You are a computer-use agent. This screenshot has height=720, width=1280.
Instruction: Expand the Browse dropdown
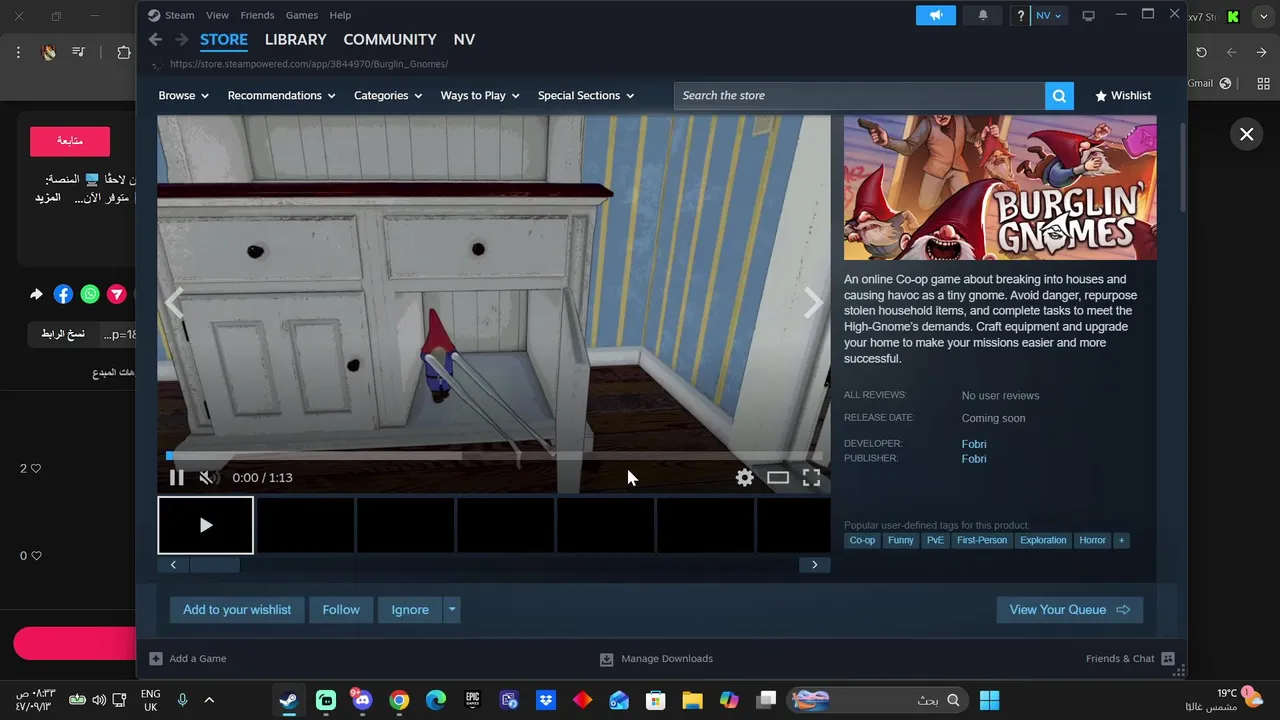point(183,96)
